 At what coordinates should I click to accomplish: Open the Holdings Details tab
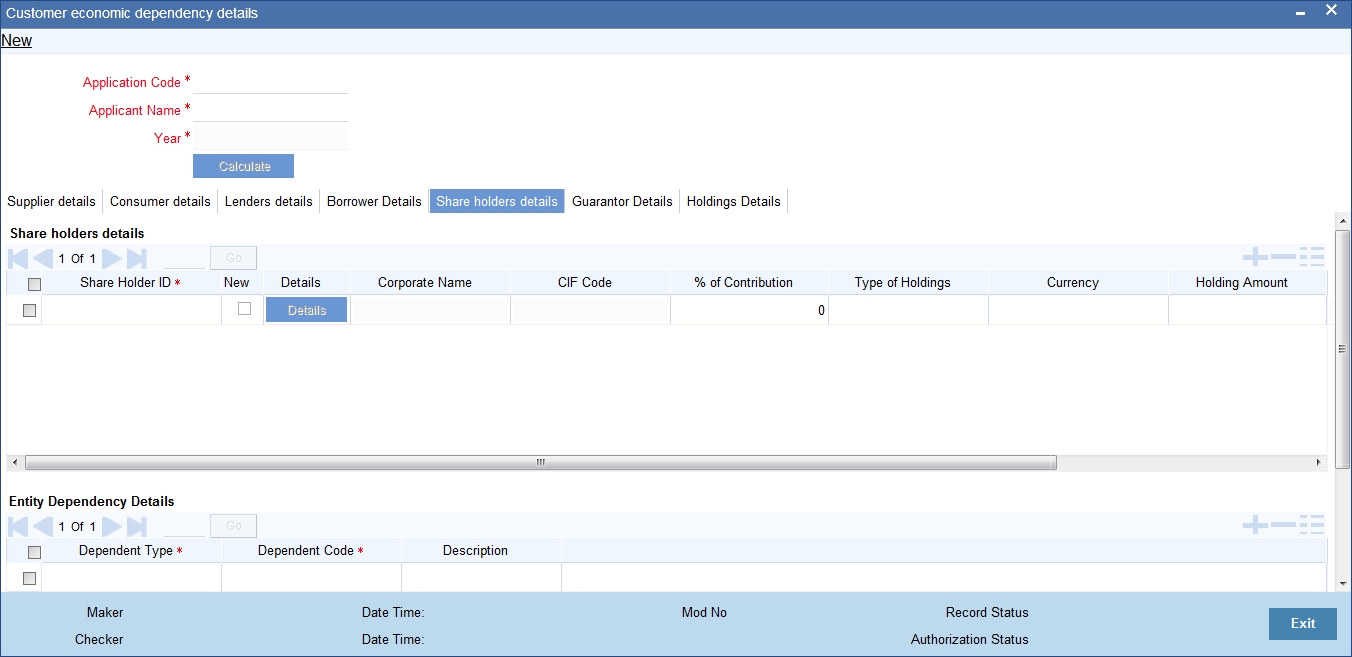[733, 201]
